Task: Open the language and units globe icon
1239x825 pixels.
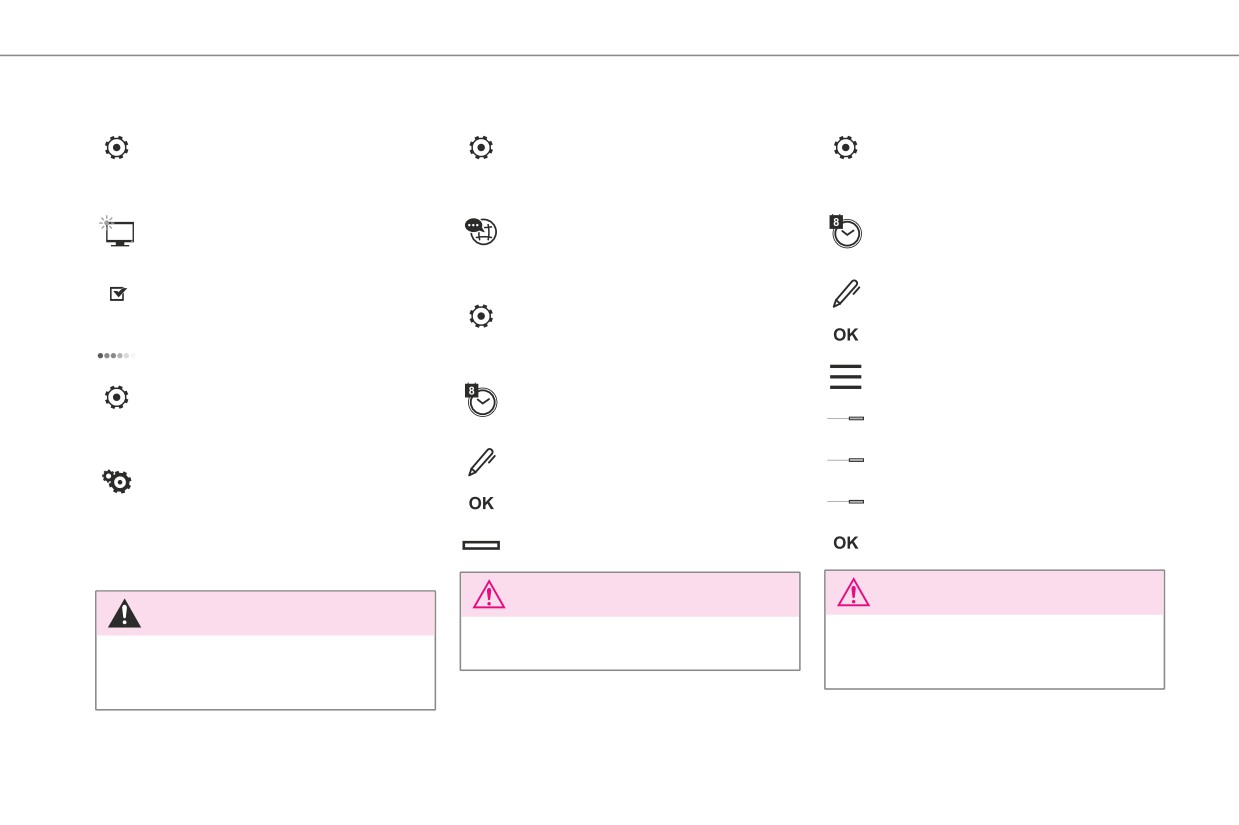Action: [481, 231]
